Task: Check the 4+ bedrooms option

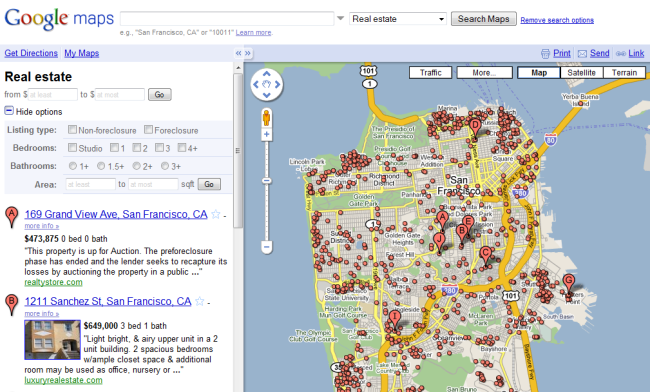Action: (x=182, y=148)
